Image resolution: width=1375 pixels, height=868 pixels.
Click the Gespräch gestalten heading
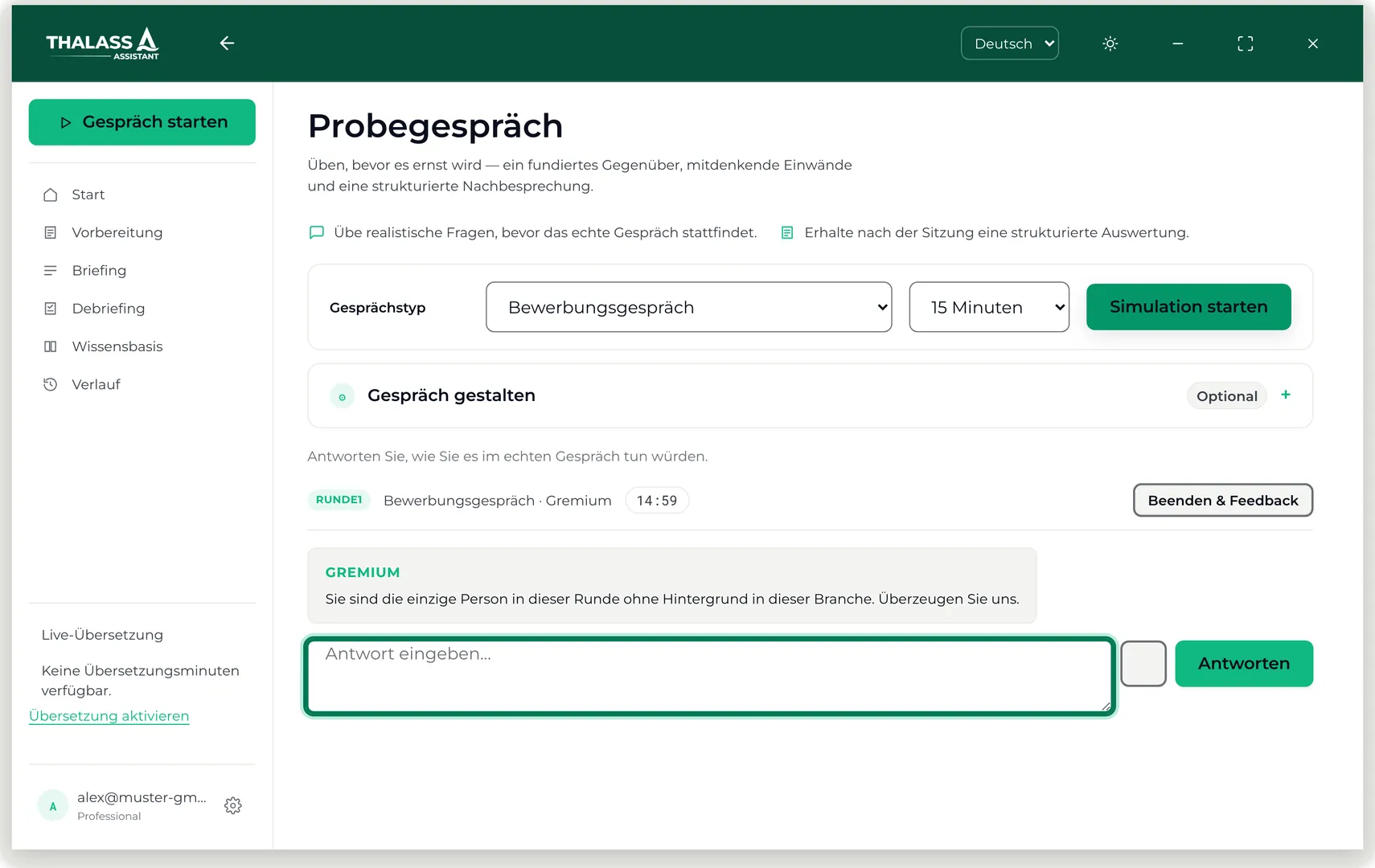451,395
